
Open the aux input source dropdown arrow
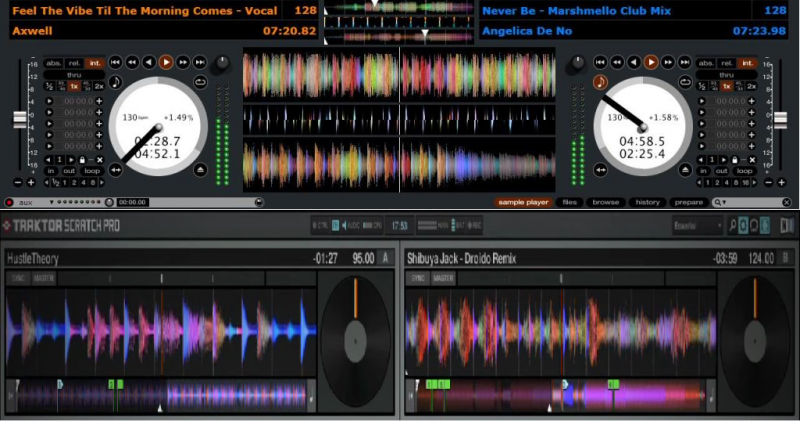52,202
